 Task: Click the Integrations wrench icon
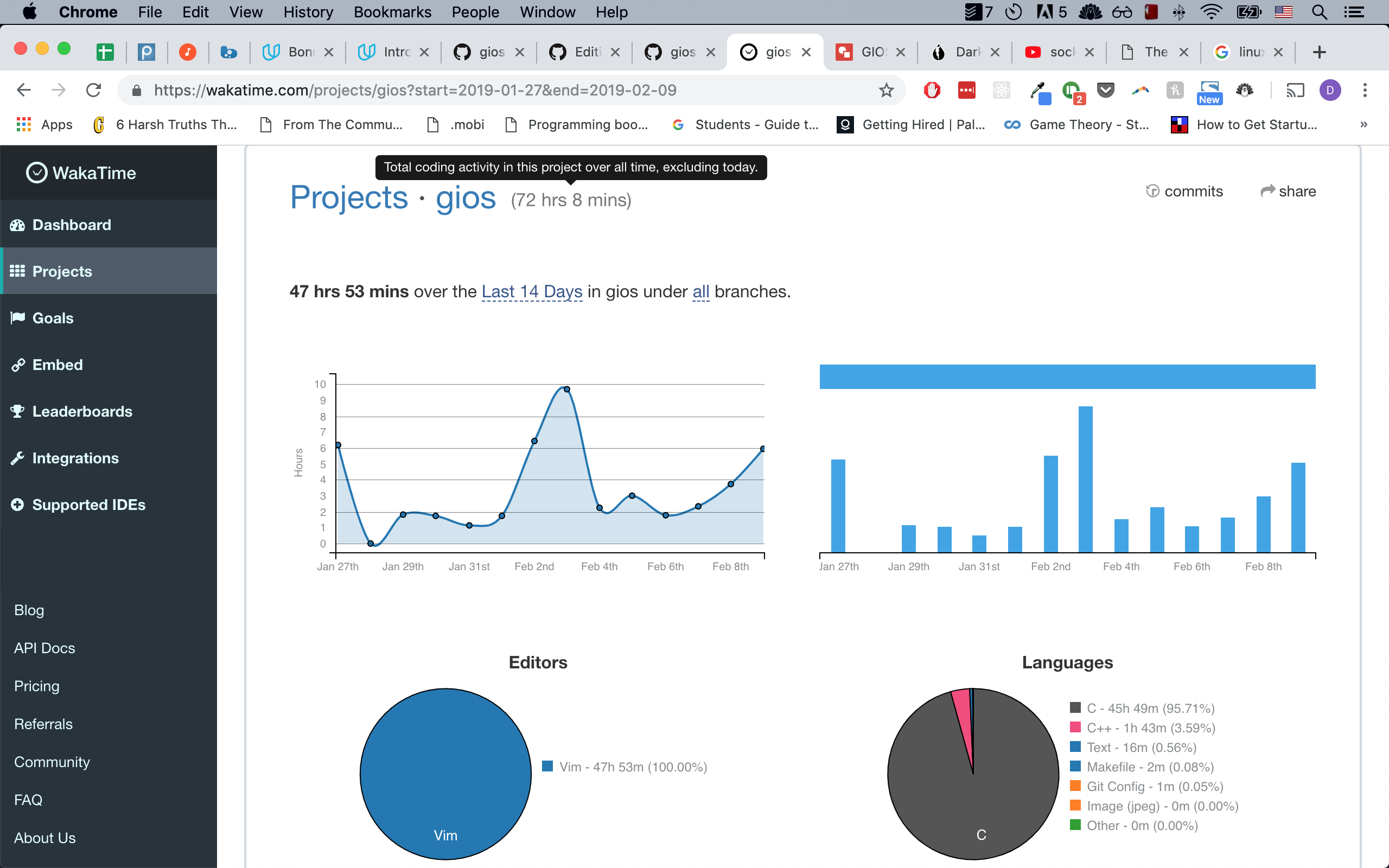18,457
